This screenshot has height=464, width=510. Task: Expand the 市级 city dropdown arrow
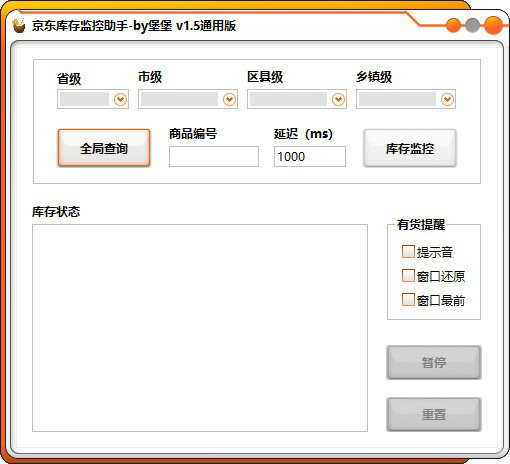[x=229, y=99]
